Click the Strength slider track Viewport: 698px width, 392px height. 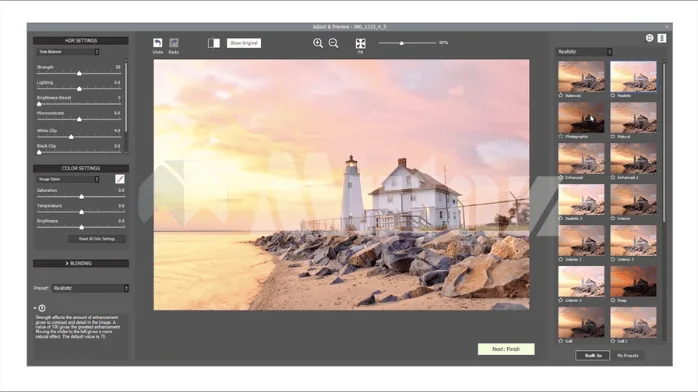(79, 73)
